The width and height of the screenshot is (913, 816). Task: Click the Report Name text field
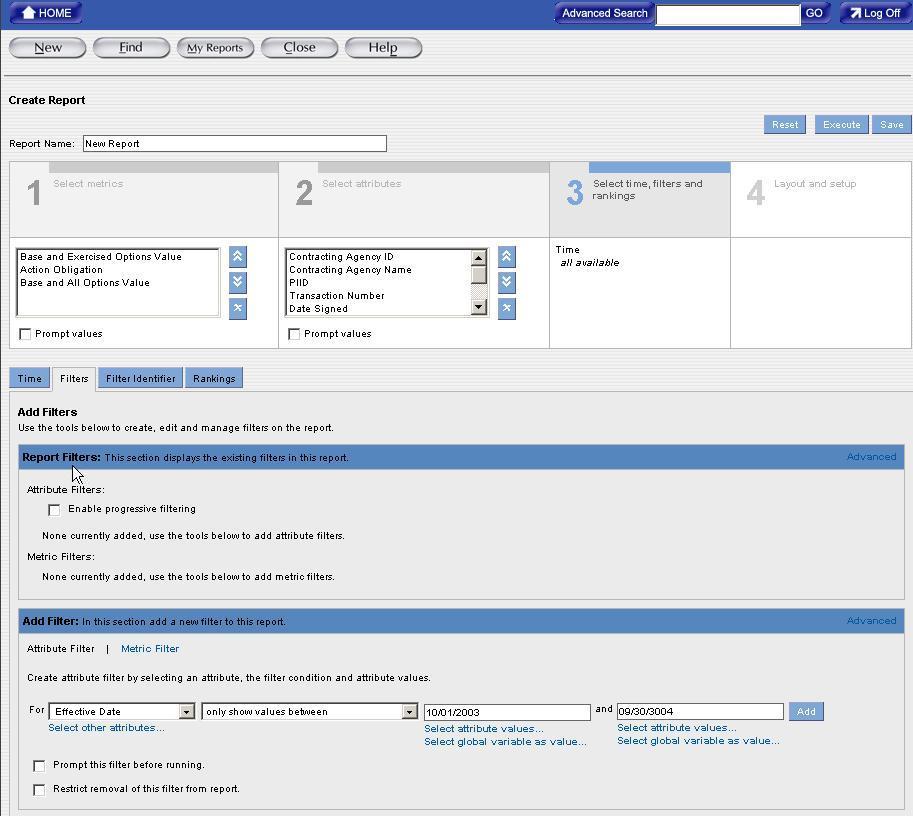coord(234,144)
